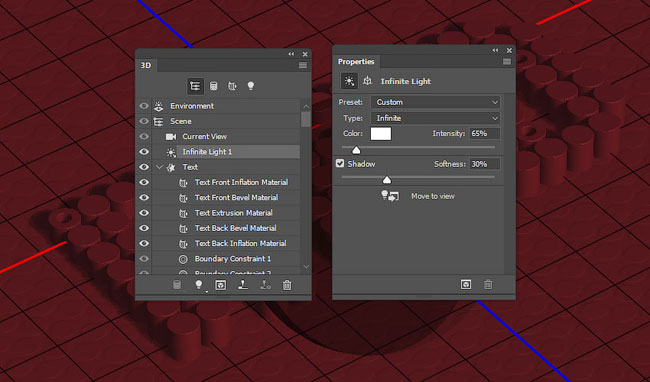Image resolution: width=650 pixels, height=382 pixels.
Task: Click Environment row icon
Action: (x=159, y=106)
